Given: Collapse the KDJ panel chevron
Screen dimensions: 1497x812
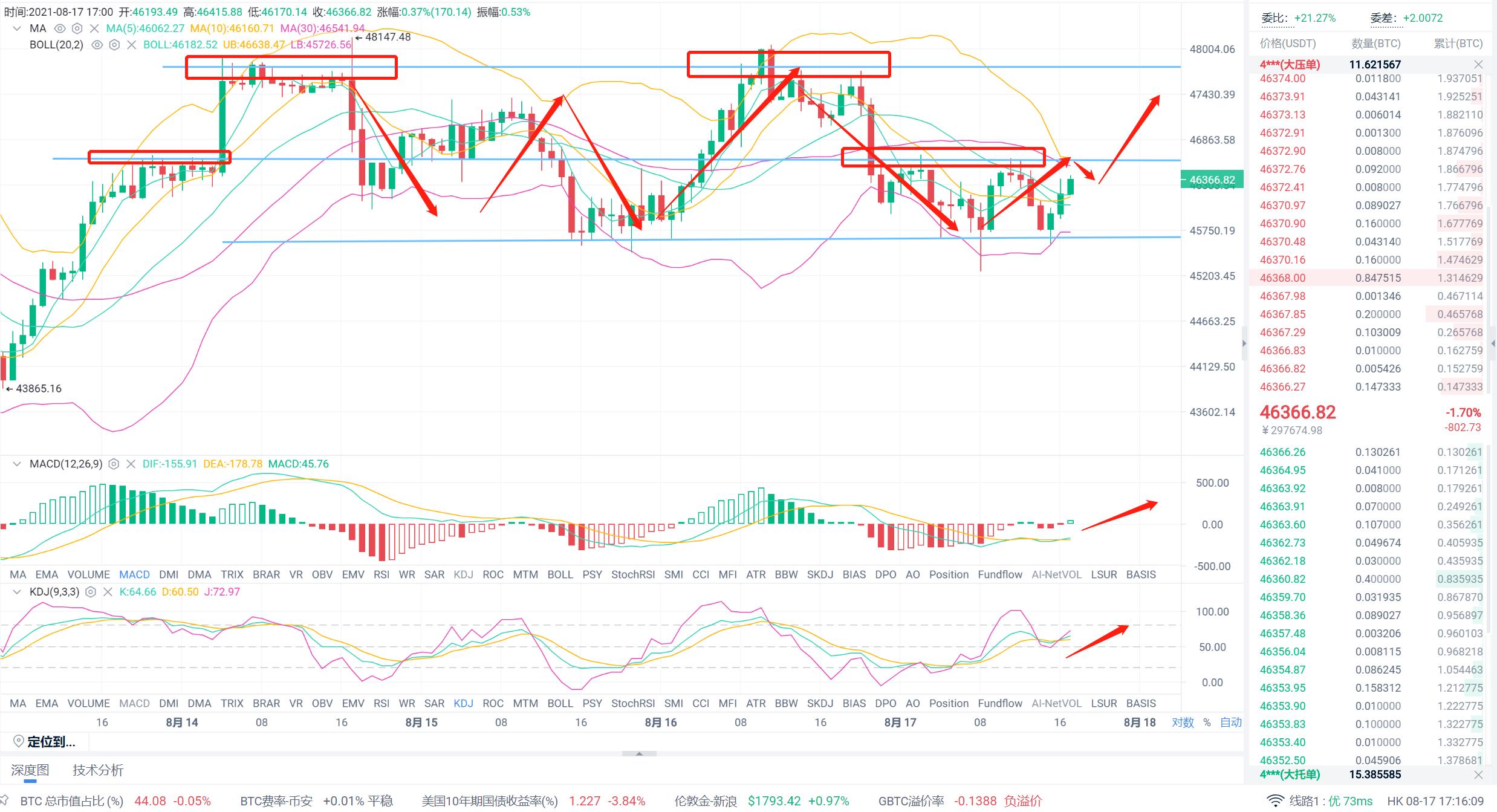Looking at the screenshot, I should (x=16, y=592).
